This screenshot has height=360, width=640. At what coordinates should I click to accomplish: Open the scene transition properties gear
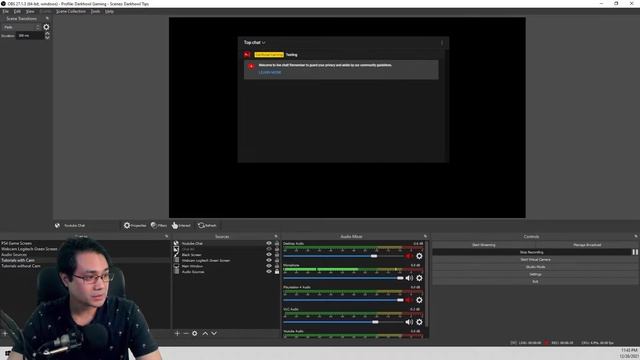point(46,27)
